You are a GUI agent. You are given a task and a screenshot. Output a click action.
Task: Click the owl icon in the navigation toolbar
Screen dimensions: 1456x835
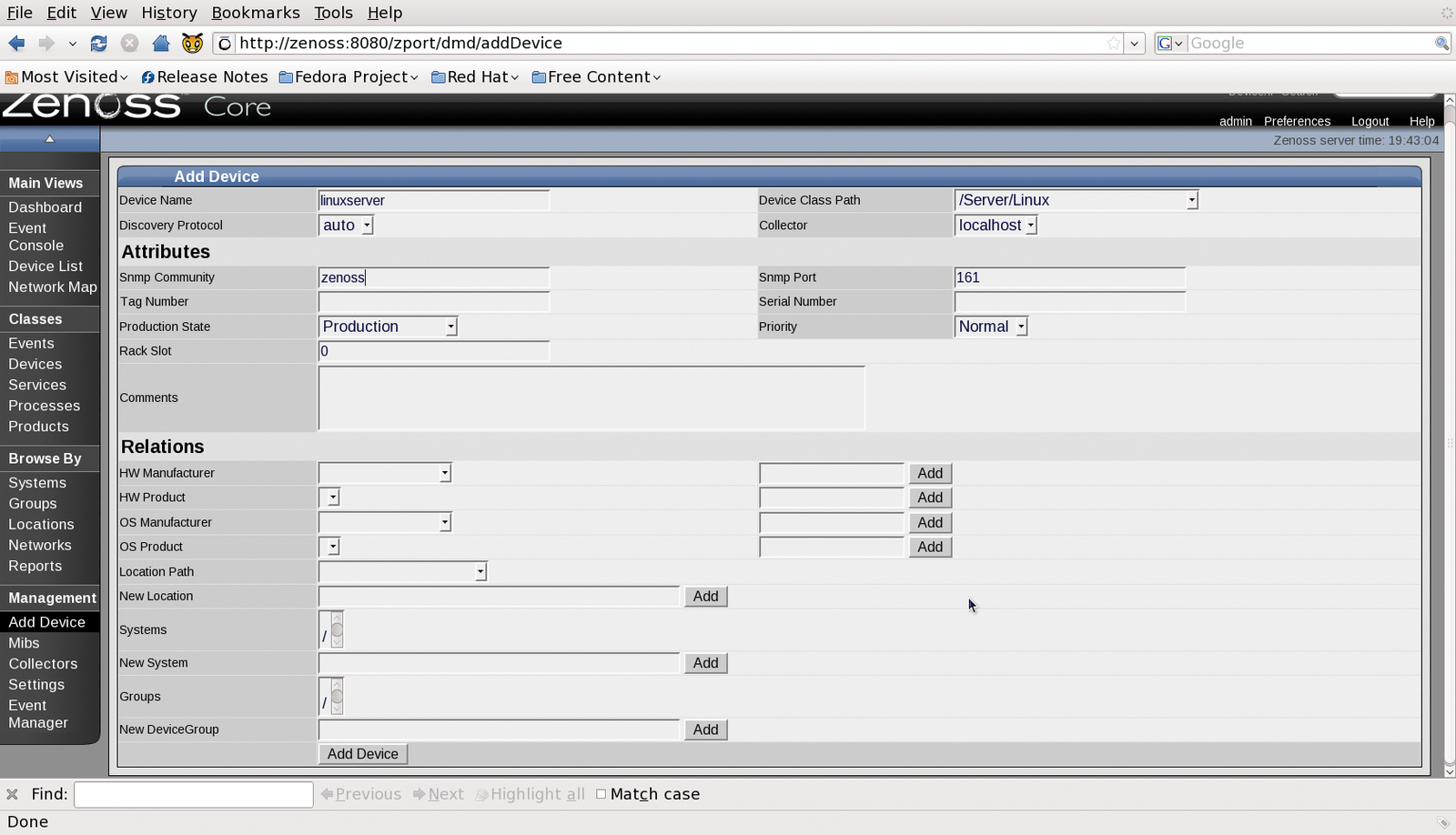192,43
